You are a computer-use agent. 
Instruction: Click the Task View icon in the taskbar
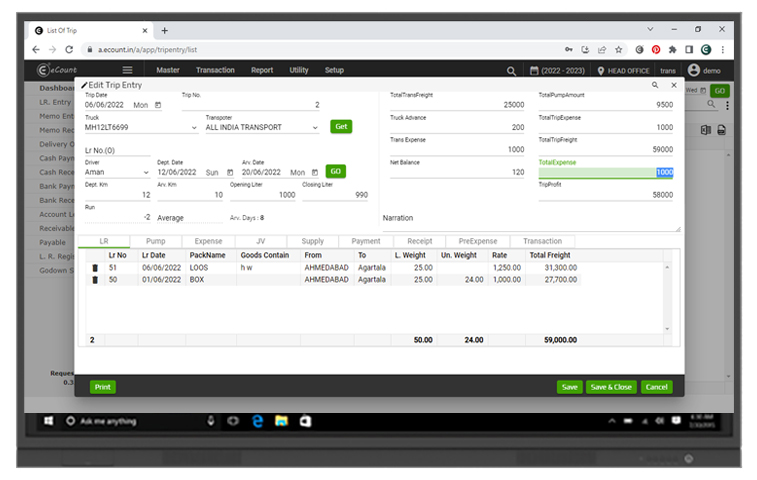(x=233, y=421)
